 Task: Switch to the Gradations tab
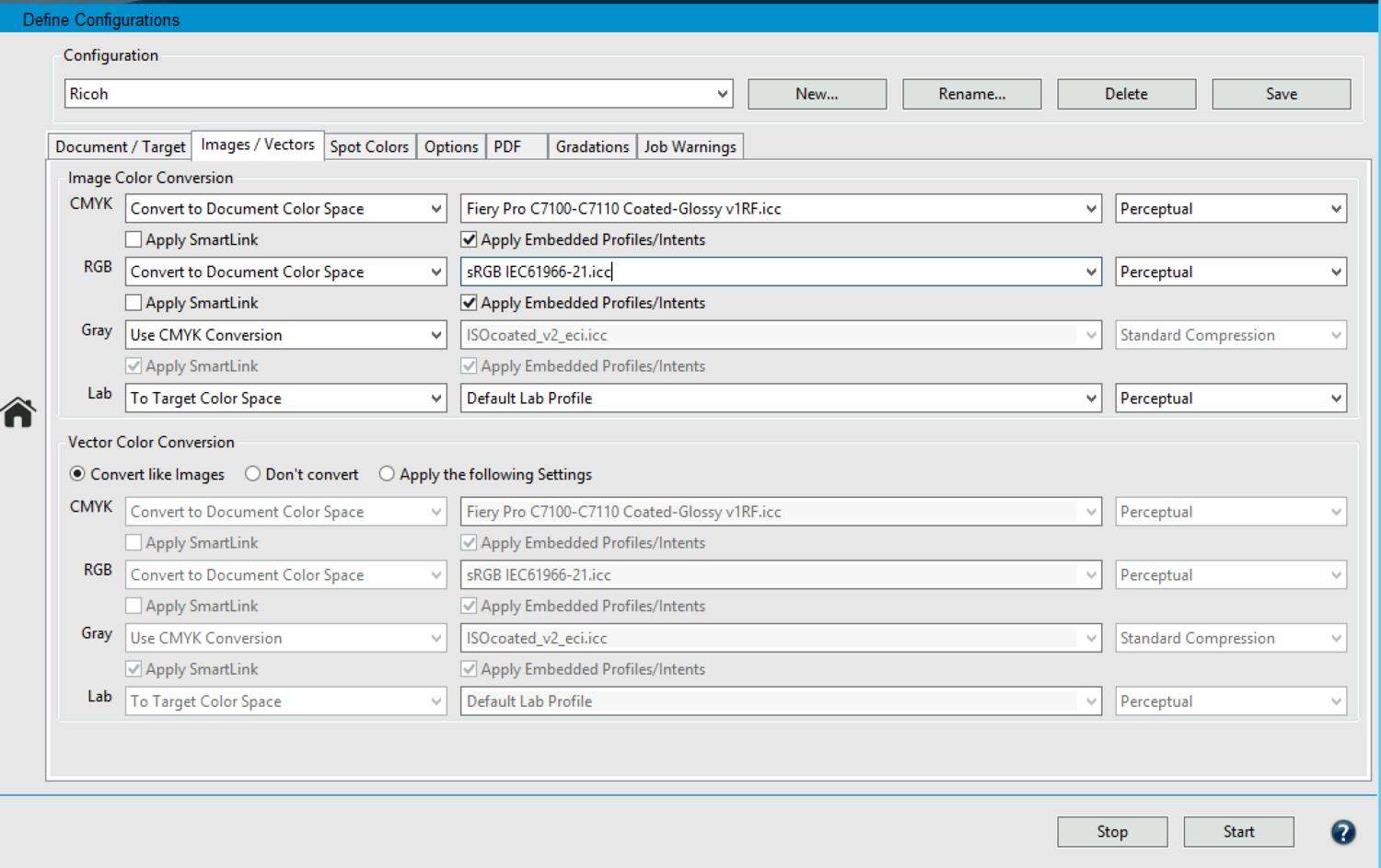point(592,147)
